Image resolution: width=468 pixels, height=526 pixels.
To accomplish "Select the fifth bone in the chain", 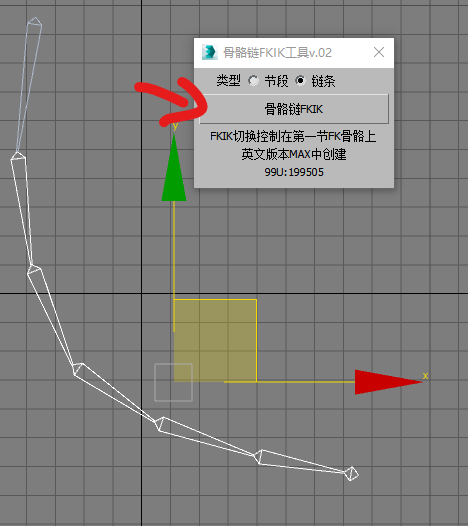I will (208, 439).
